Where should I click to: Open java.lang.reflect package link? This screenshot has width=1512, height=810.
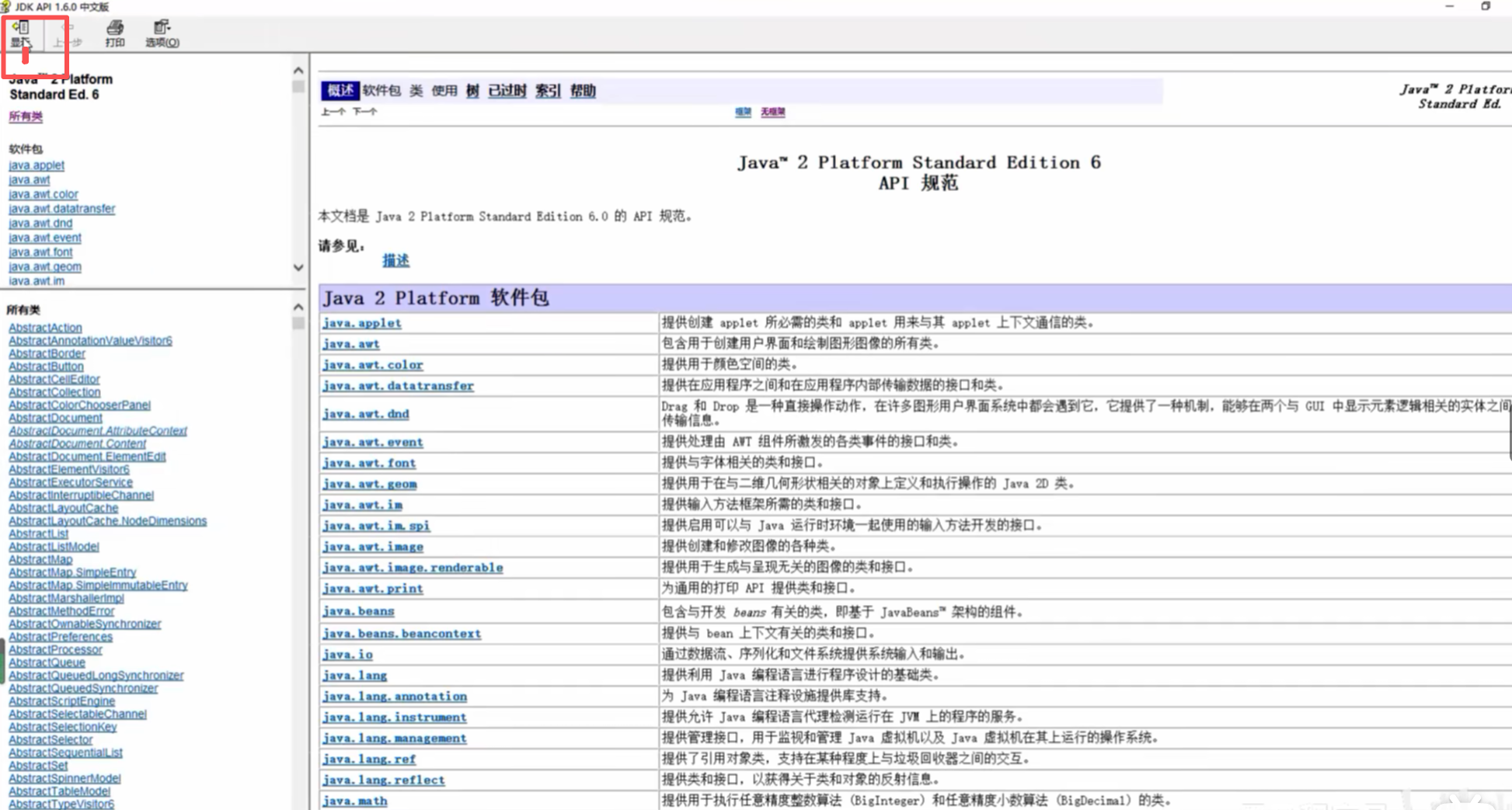point(384,780)
